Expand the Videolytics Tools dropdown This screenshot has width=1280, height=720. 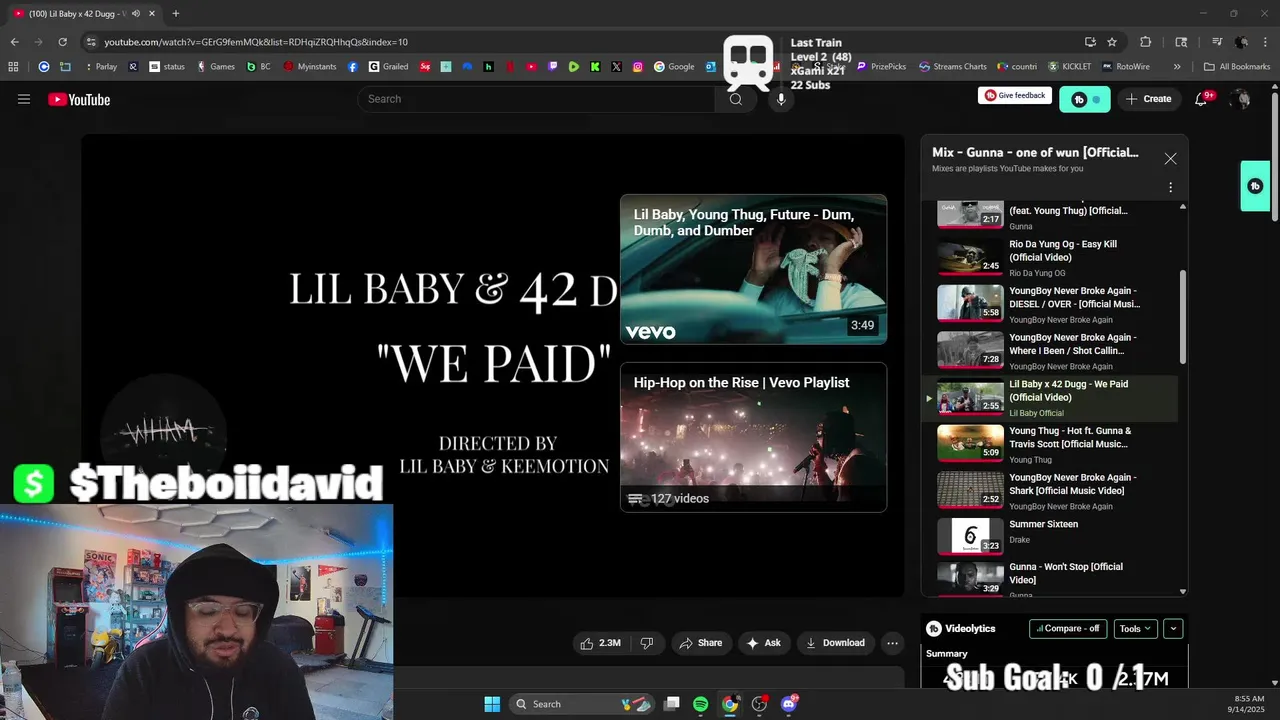(x=1135, y=629)
